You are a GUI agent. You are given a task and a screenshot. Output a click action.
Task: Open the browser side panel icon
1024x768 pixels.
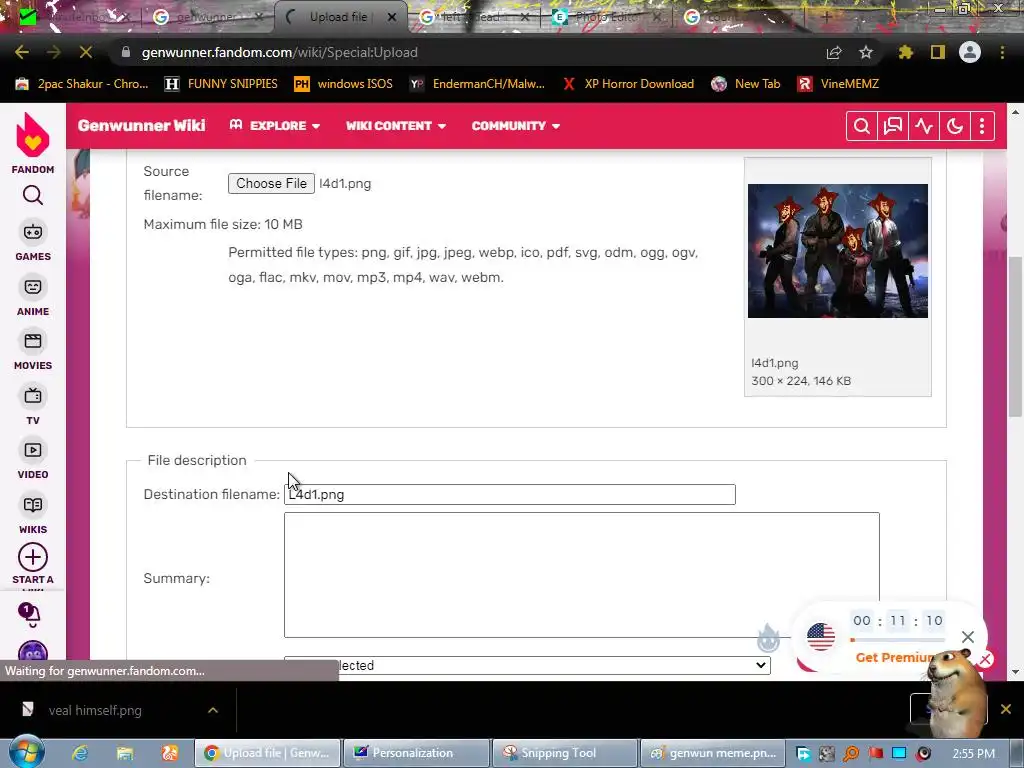[938, 52]
